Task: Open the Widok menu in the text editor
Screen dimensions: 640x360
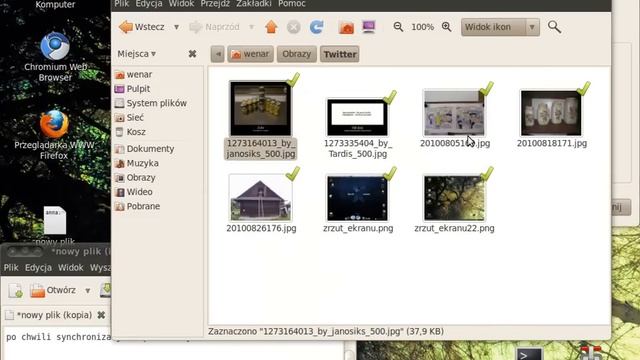Action: coord(71,268)
